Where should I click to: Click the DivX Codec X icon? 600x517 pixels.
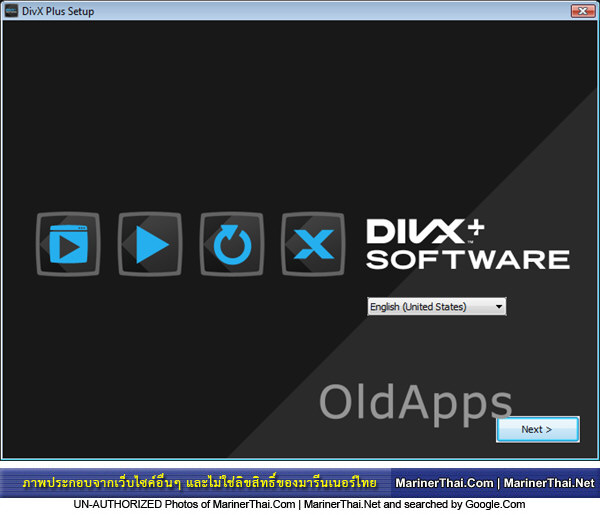tap(313, 244)
